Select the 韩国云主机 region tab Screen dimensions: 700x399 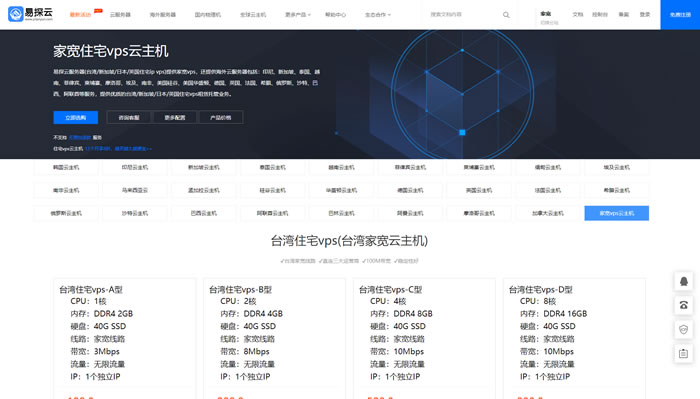(x=66, y=167)
